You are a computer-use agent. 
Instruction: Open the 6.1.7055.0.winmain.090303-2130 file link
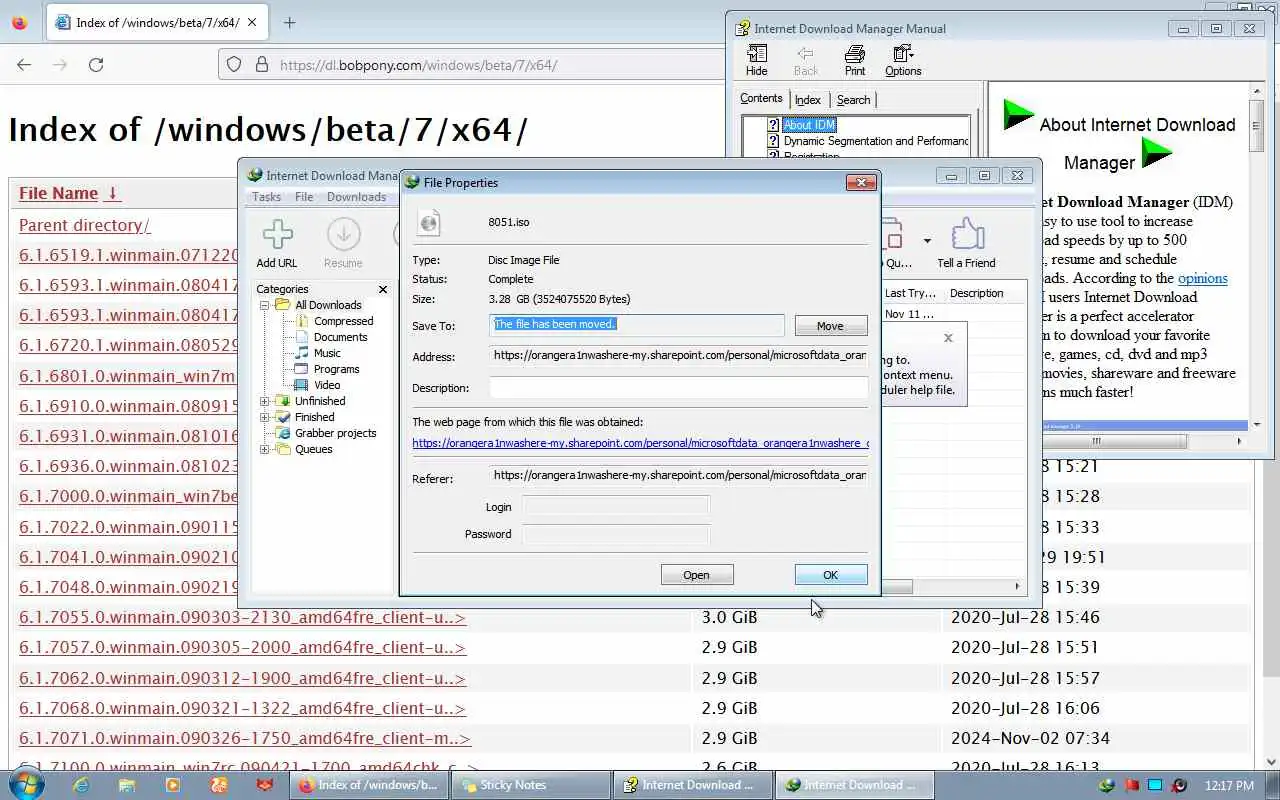tap(242, 617)
